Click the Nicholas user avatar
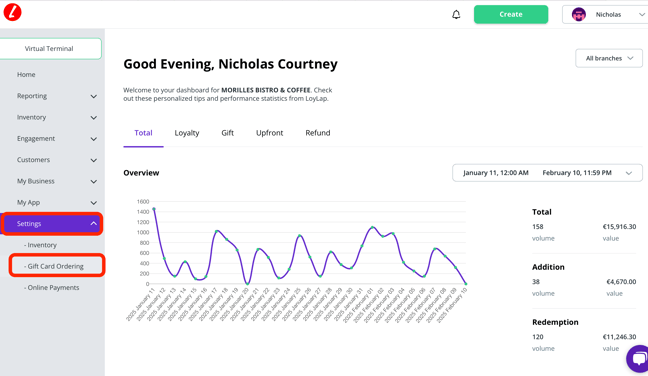Image resolution: width=648 pixels, height=376 pixels. [x=579, y=14]
